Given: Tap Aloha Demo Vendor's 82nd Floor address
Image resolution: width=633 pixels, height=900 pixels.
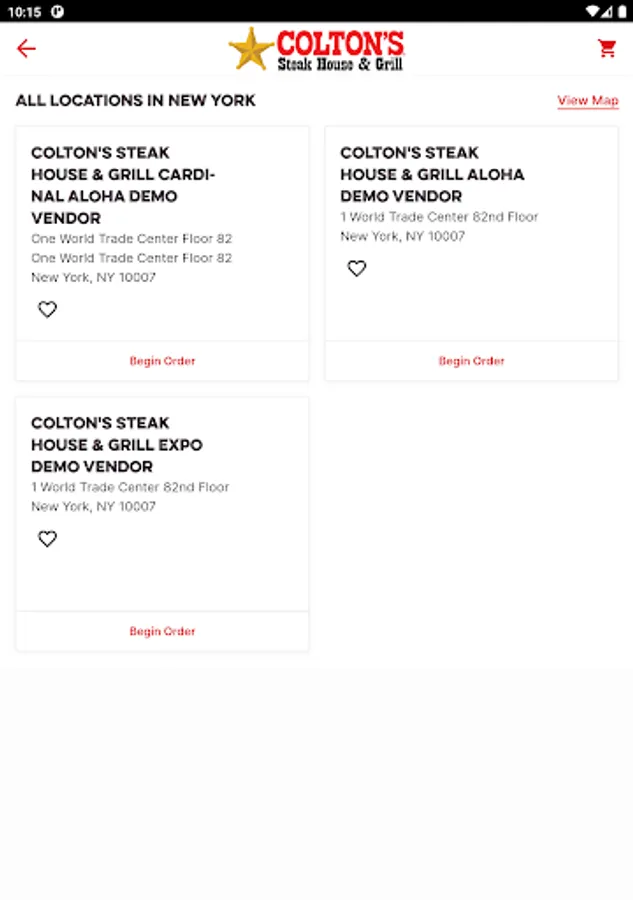Looking at the screenshot, I should coord(439,217).
